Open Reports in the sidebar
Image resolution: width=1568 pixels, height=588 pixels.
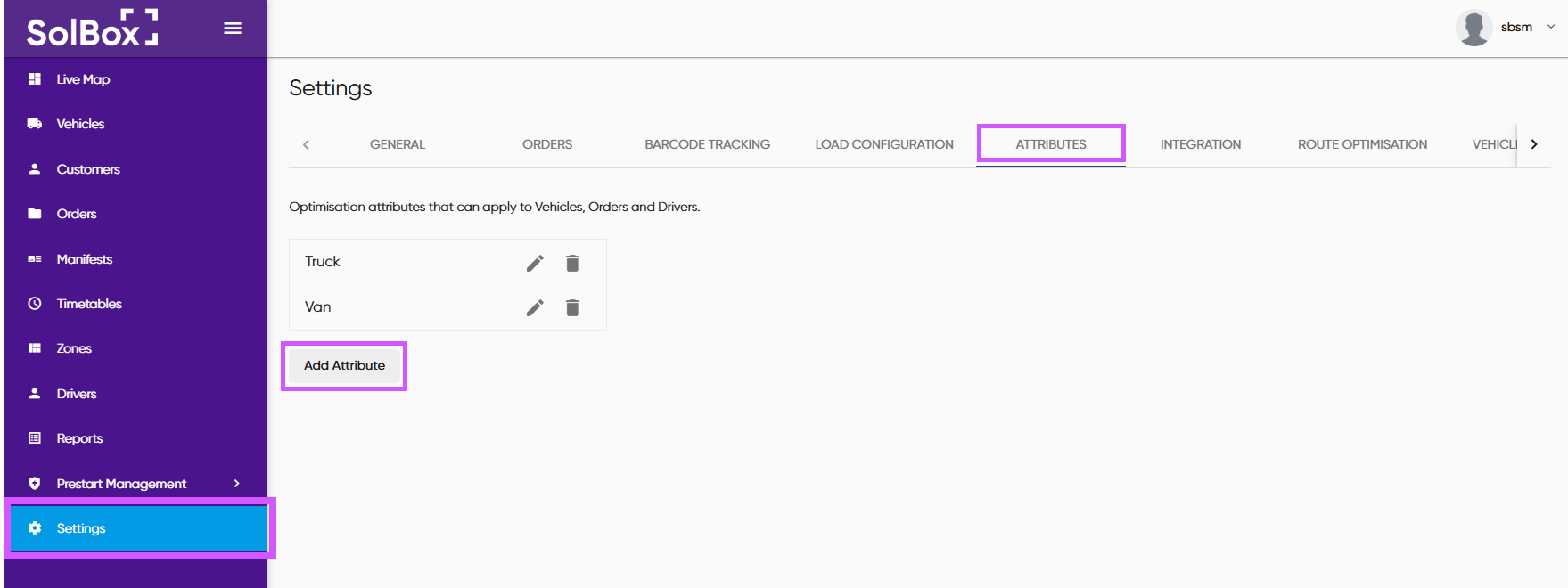pyautogui.click(x=79, y=438)
